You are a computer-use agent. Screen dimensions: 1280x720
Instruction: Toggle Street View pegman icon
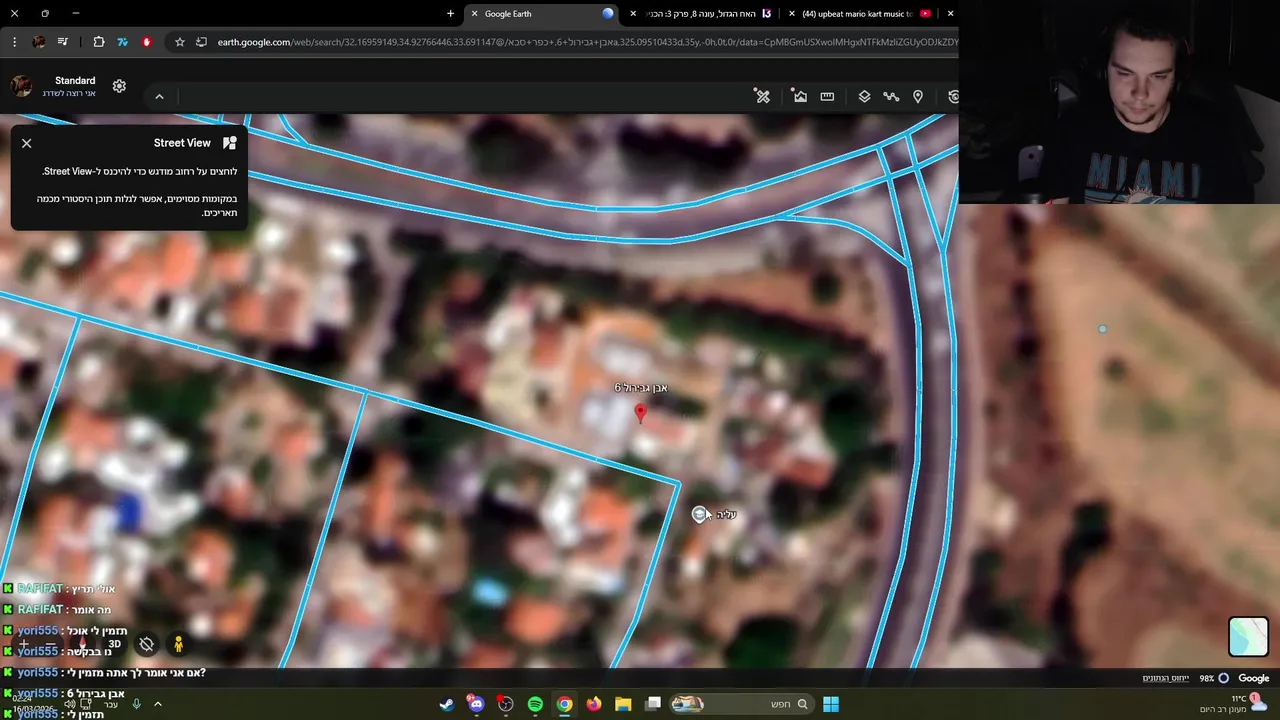(x=178, y=645)
